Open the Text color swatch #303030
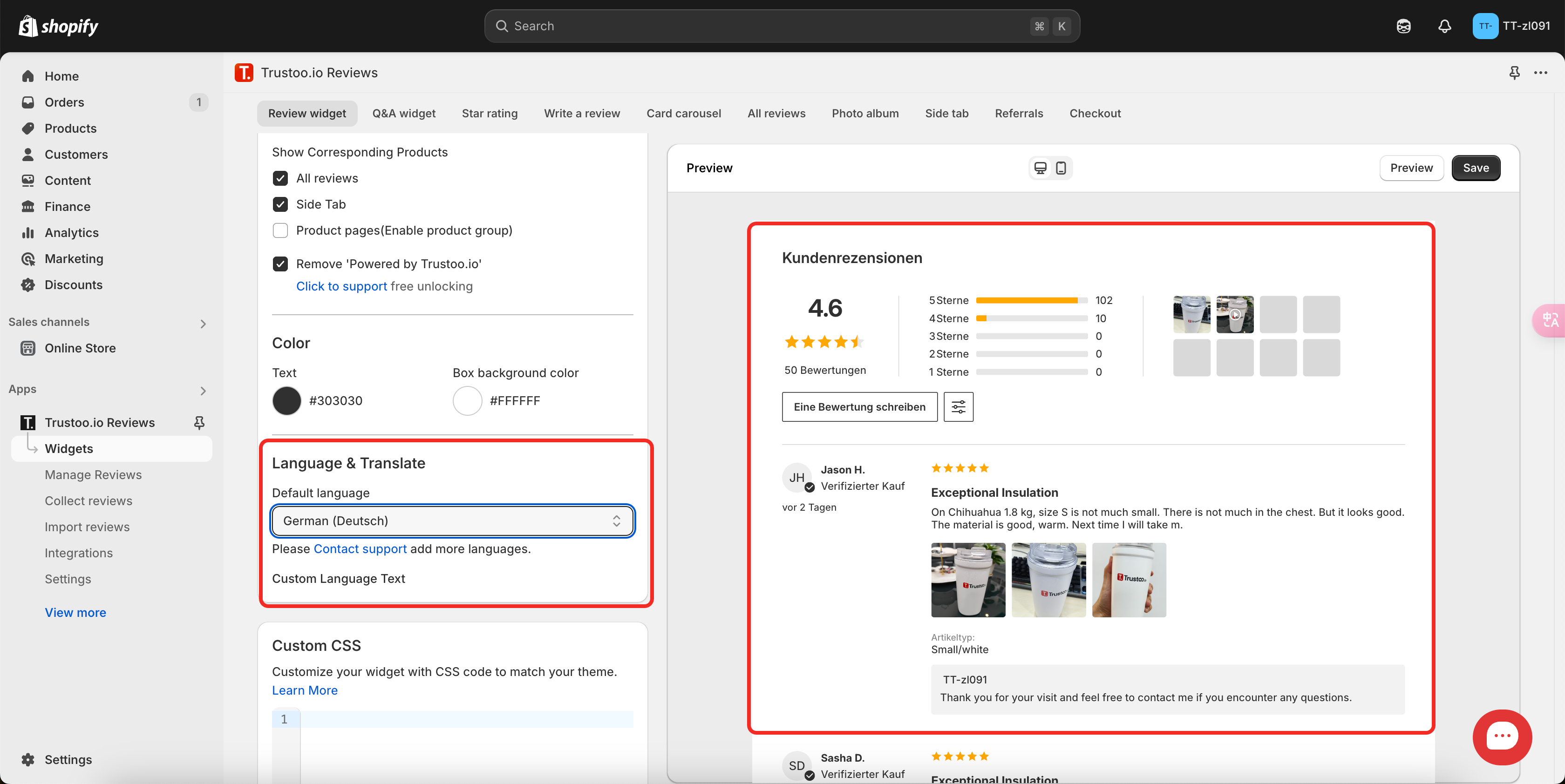The height and width of the screenshot is (784, 1565). (x=287, y=401)
